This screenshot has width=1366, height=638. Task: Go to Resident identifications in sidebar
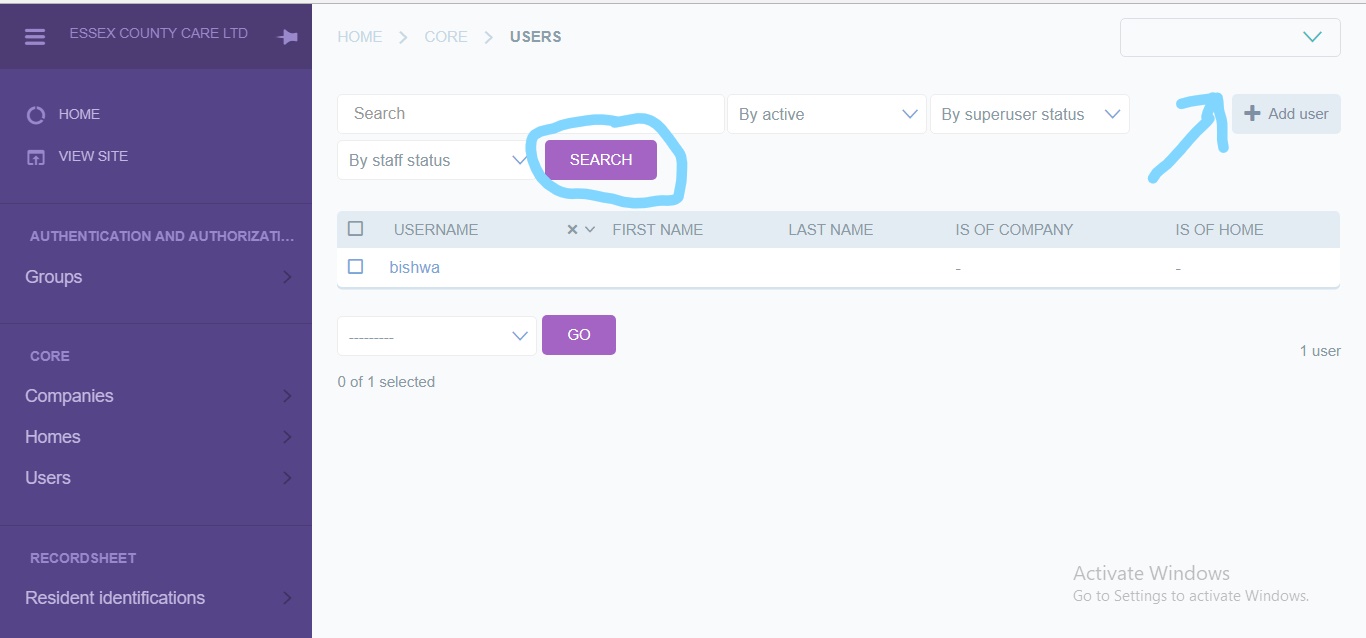(115, 598)
